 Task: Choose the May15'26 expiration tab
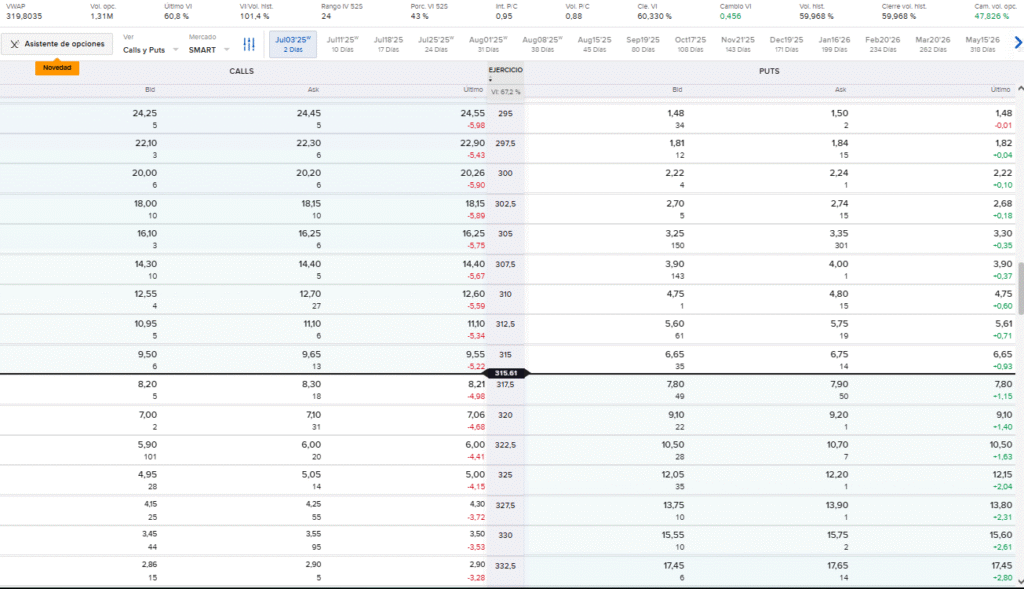pos(982,44)
